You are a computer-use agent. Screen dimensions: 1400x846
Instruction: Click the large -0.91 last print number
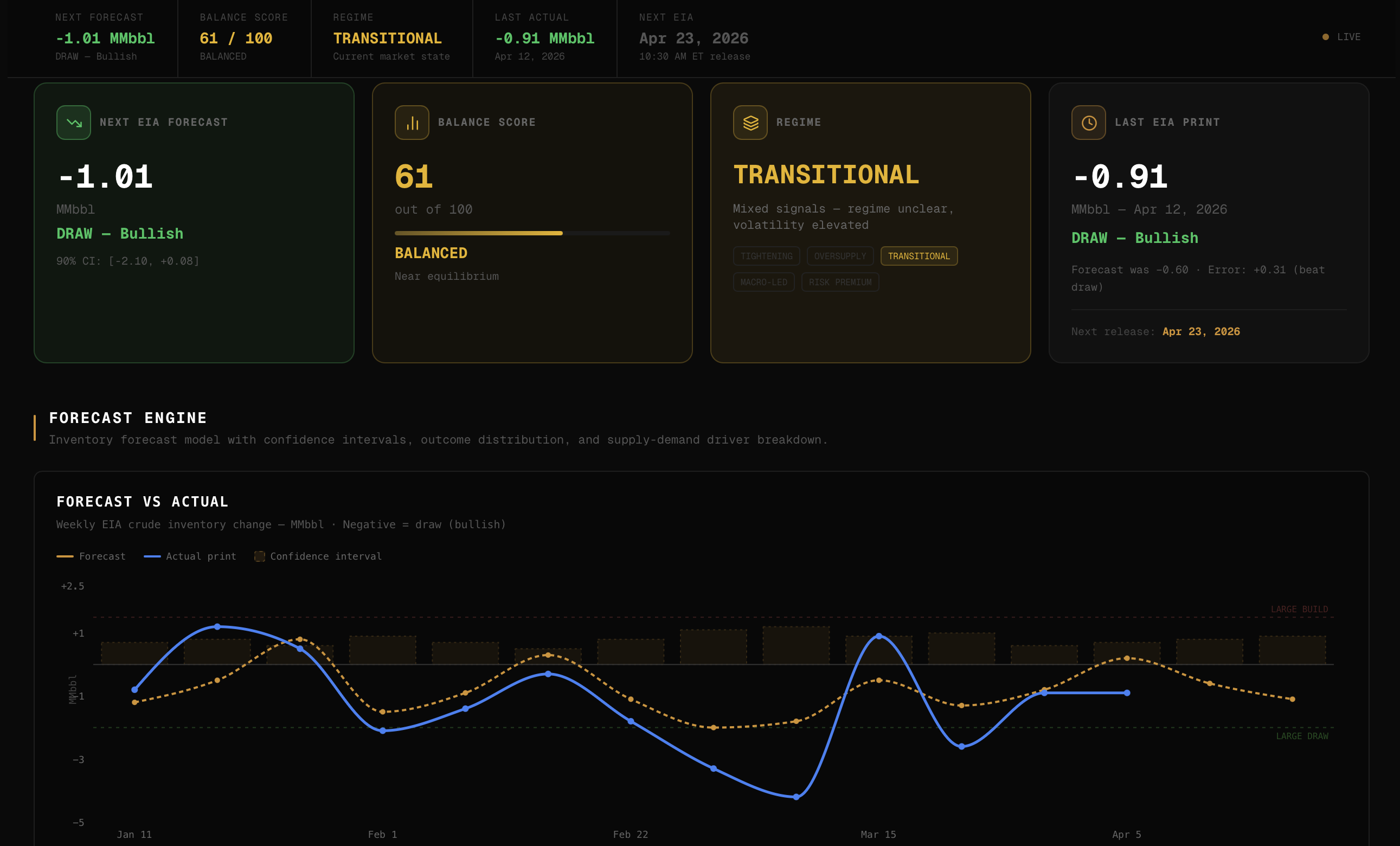1119,177
